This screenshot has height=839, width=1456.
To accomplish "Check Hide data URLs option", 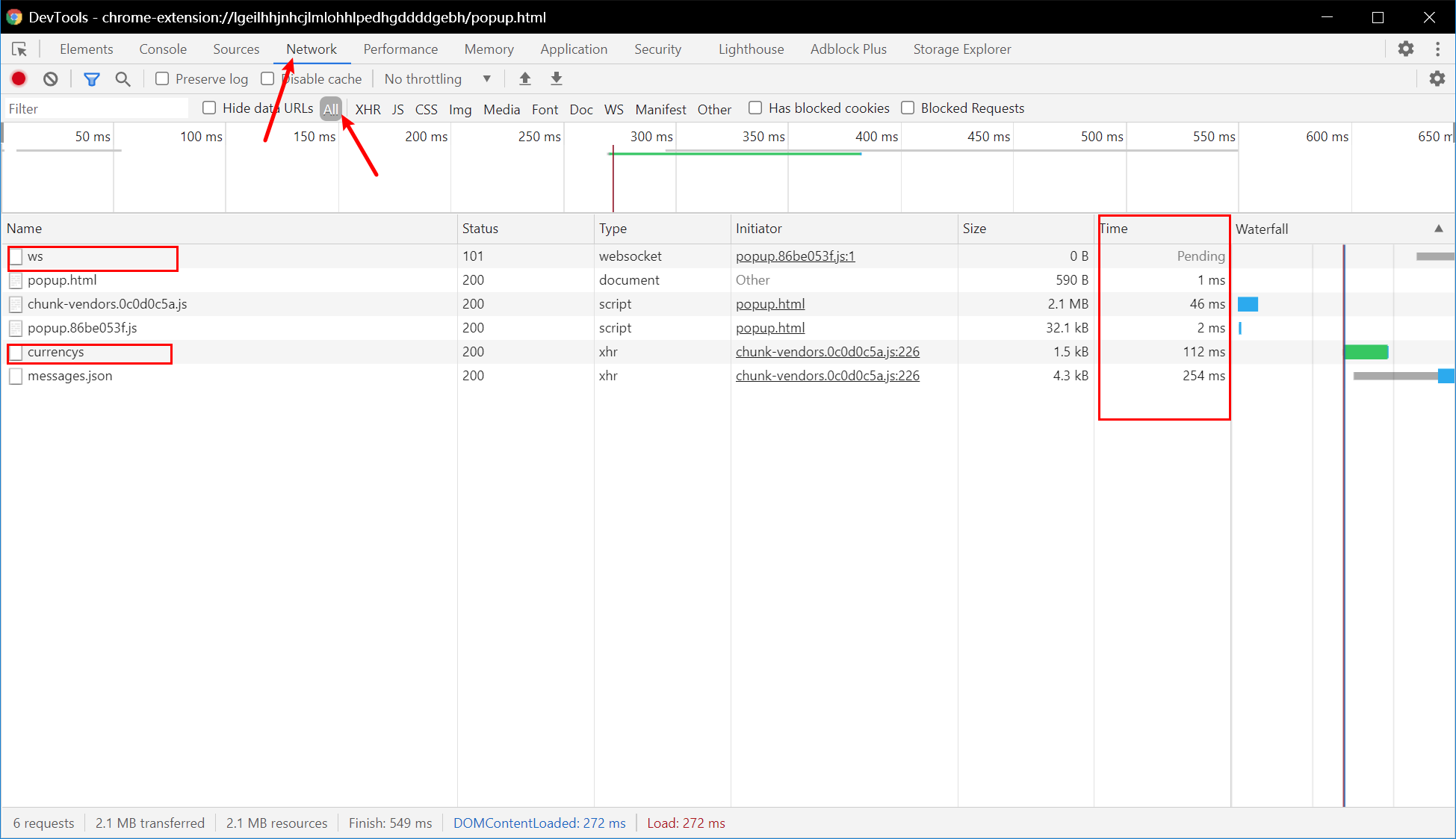I will click(209, 108).
